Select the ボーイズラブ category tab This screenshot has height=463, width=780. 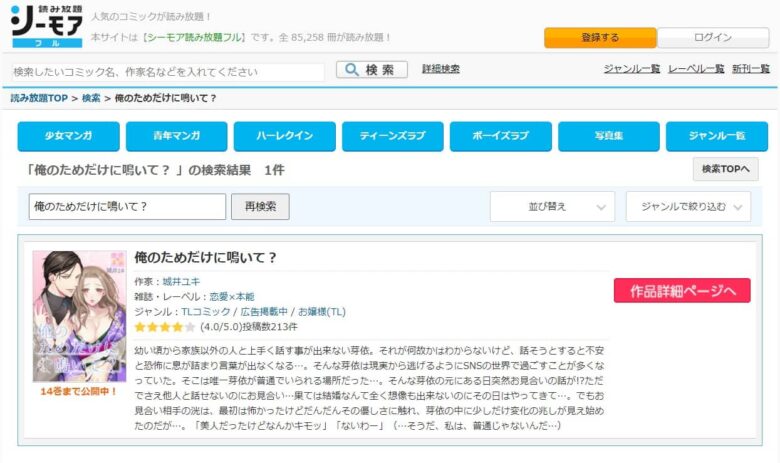[500, 136]
